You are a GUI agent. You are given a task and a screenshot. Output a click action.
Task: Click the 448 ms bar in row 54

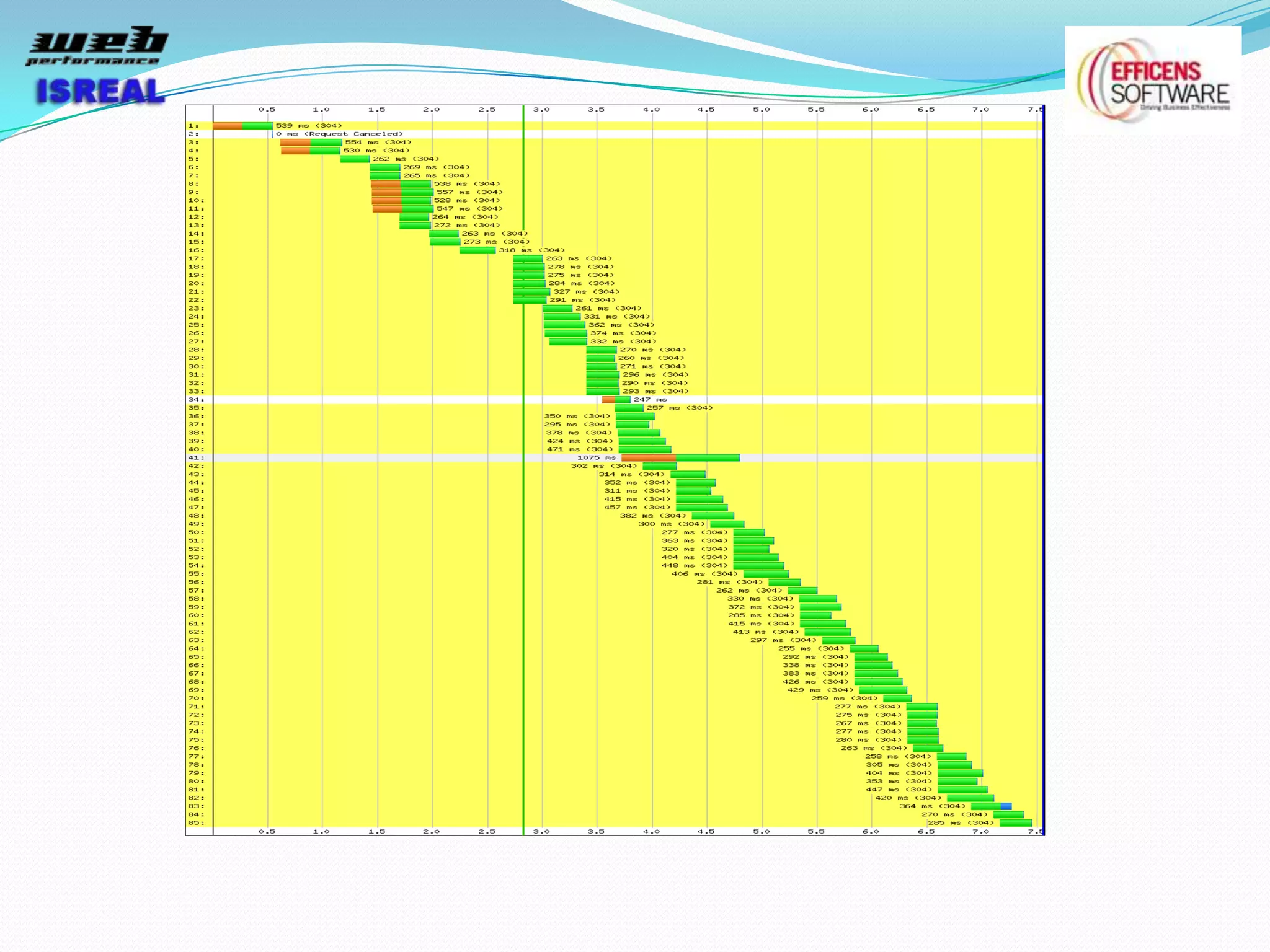[x=758, y=566]
